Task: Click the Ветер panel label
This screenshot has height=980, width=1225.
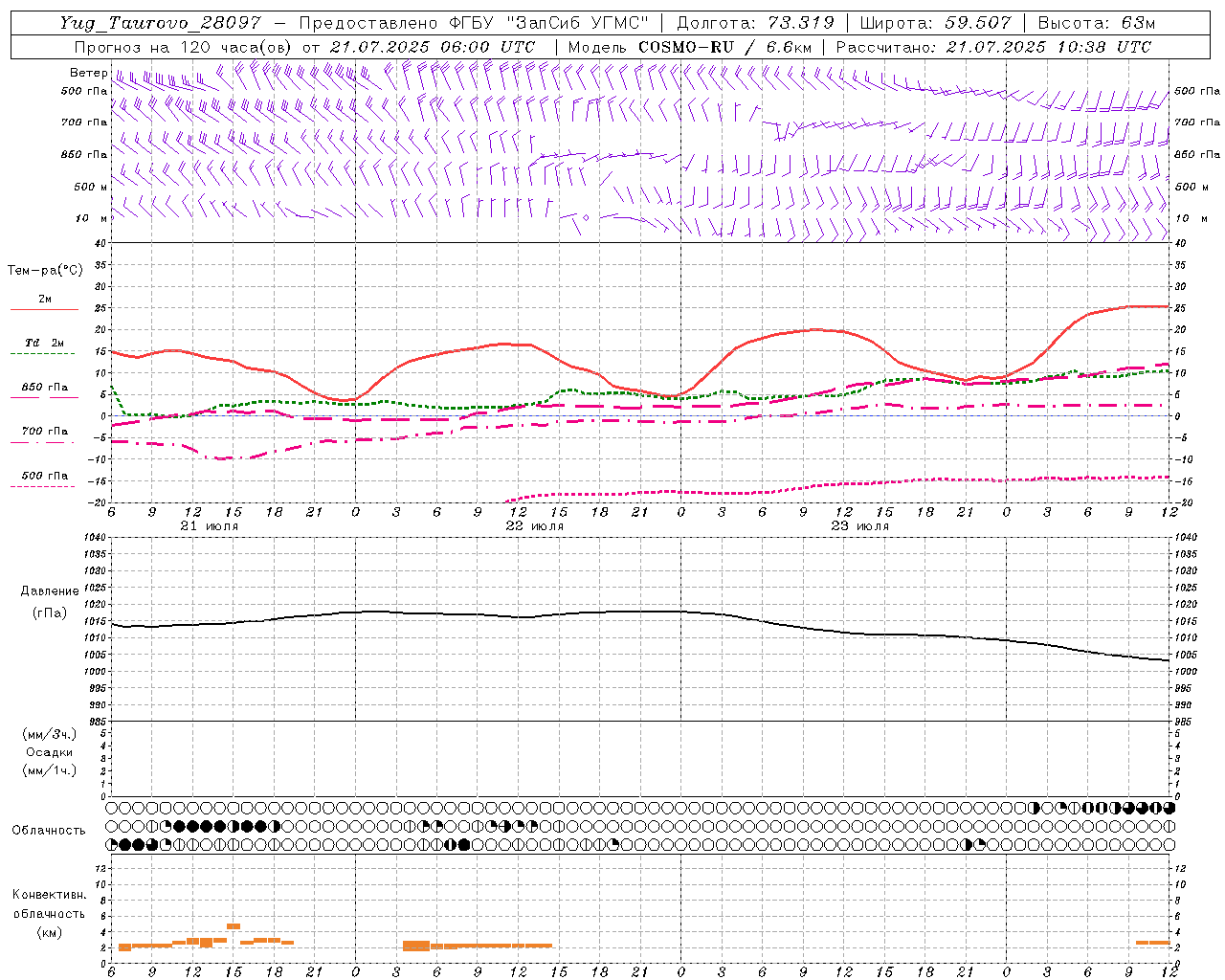Action: pos(88,73)
